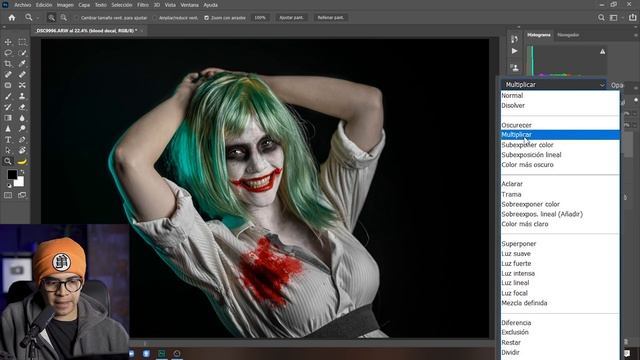Enable 'Cambiar tamaño vent. para ajustar' checkbox
Viewport: 640px width, 360px height.
coord(76,18)
